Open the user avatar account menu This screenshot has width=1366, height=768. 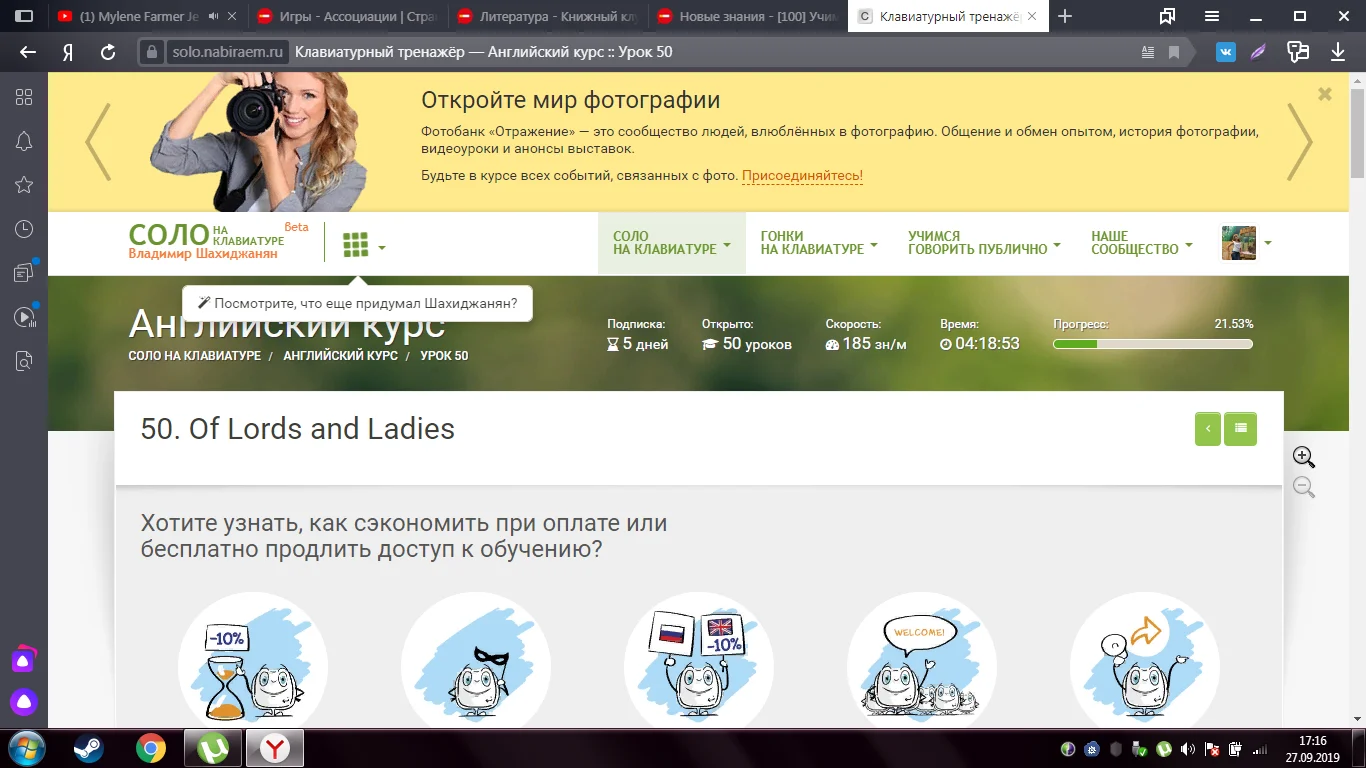pos(1247,243)
